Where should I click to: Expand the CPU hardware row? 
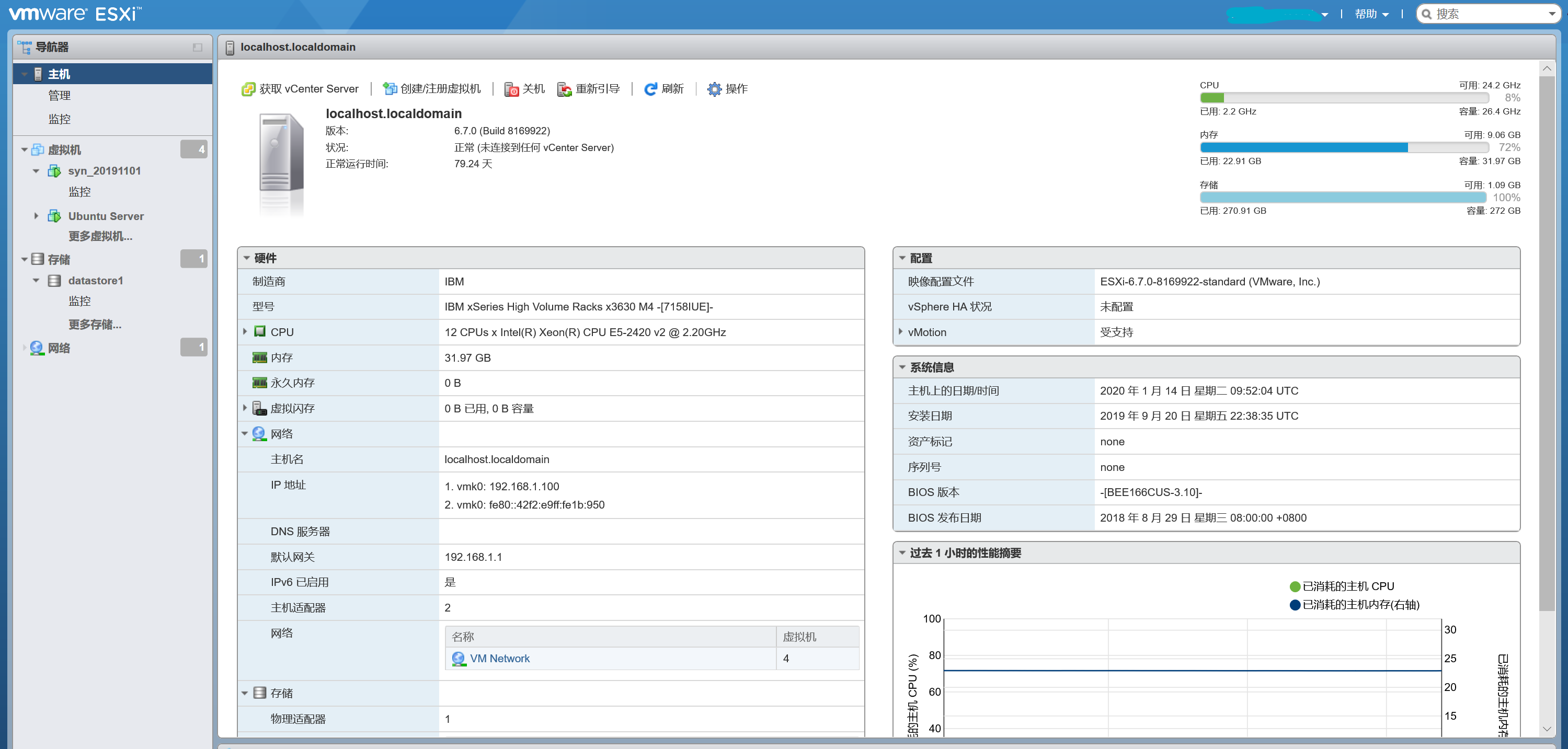245,331
